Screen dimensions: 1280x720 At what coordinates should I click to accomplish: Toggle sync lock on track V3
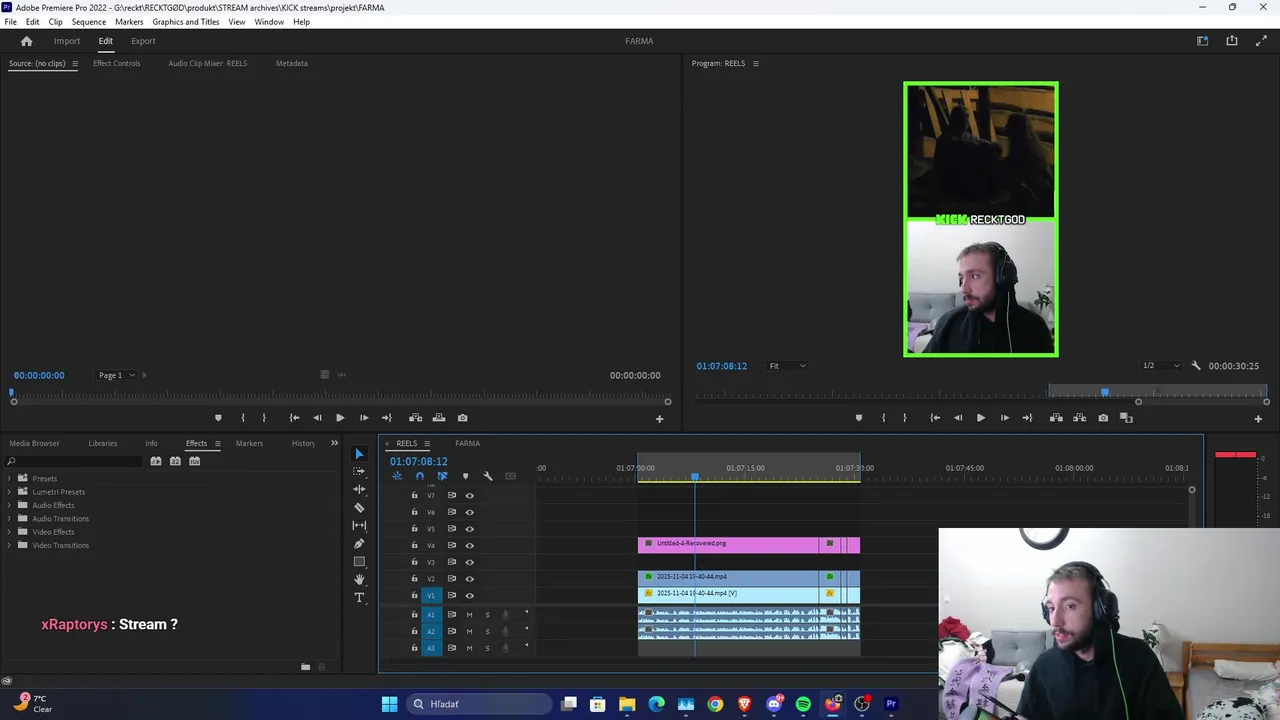click(x=451, y=562)
